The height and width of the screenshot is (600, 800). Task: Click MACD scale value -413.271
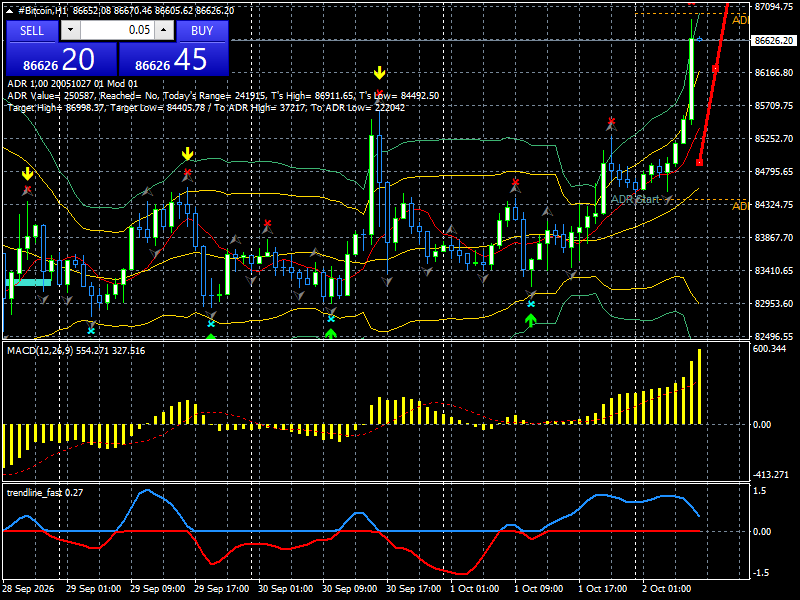click(771, 474)
